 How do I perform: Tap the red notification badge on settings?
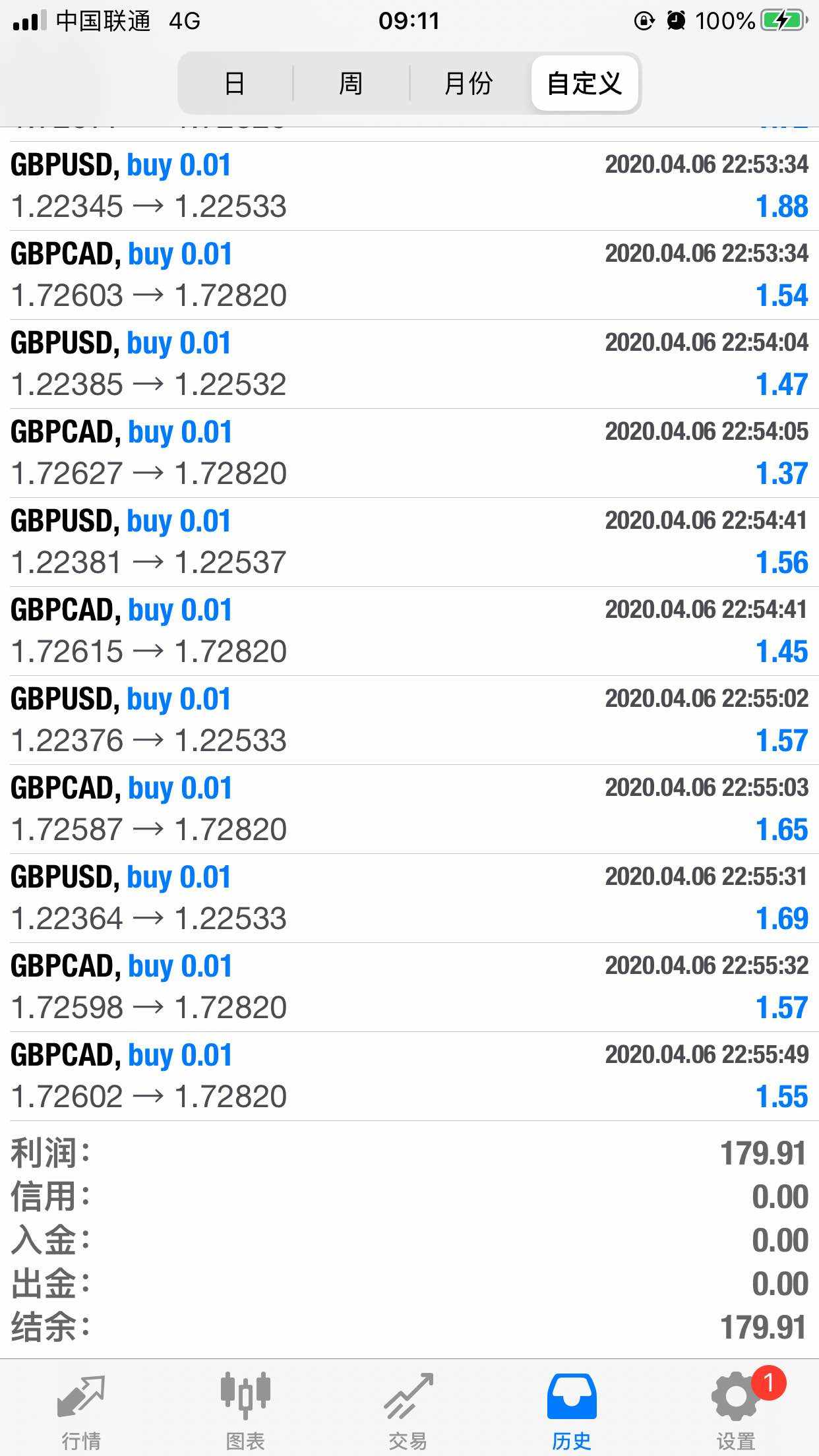(x=768, y=1382)
